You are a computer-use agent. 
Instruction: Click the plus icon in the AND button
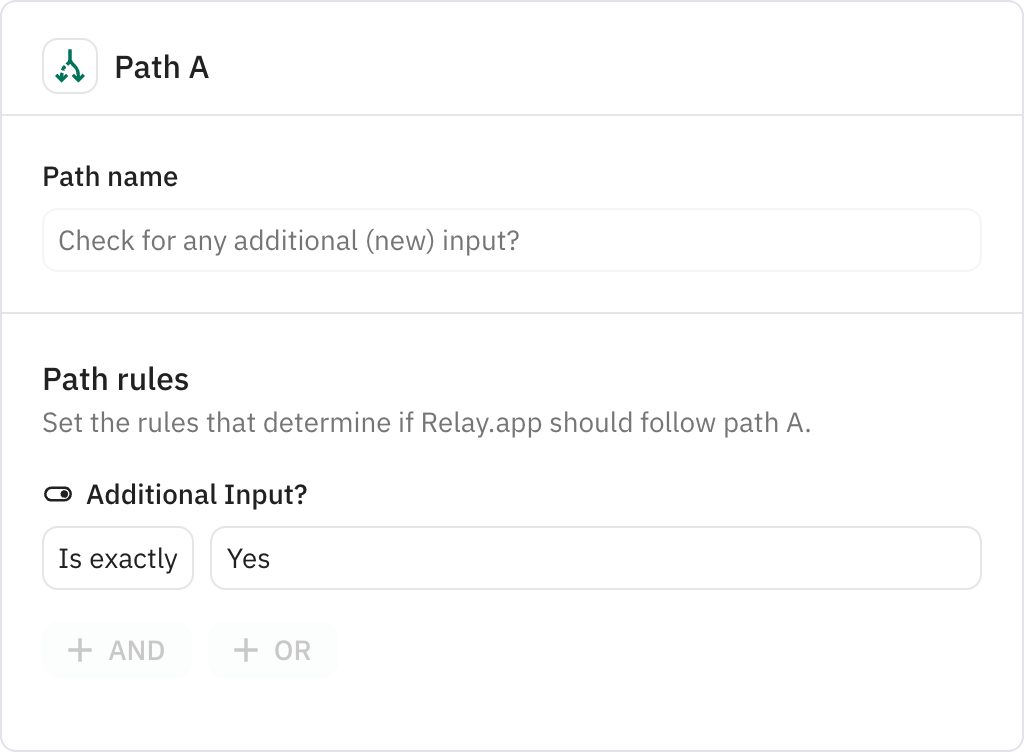[81, 650]
